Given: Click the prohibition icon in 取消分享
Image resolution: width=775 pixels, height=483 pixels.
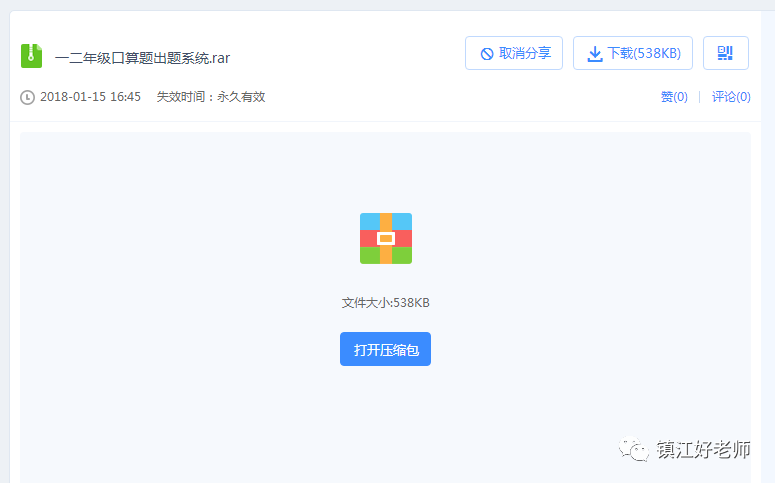Looking at the screenshot, I should coord(486,54).
